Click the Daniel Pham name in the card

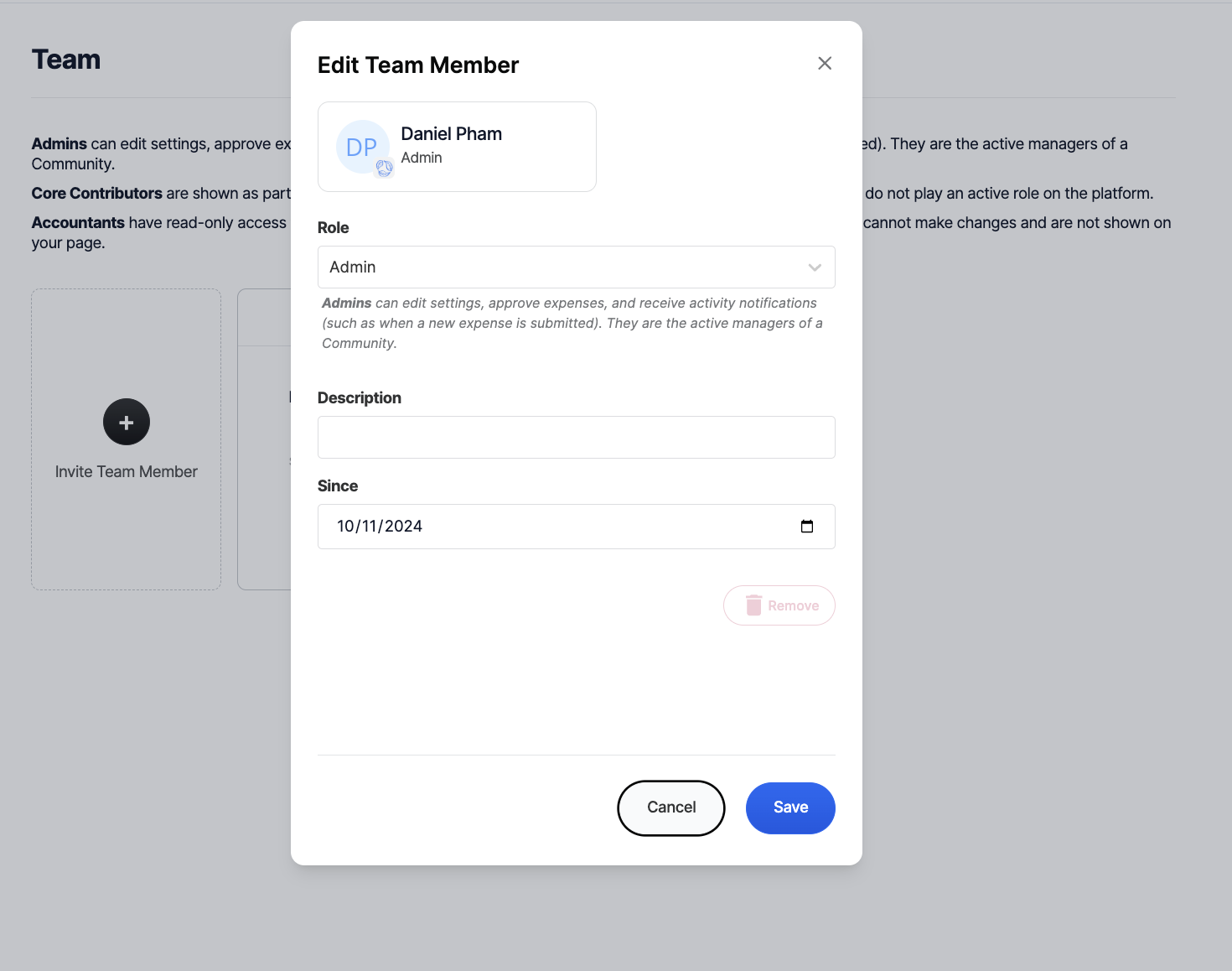point(451,134)
